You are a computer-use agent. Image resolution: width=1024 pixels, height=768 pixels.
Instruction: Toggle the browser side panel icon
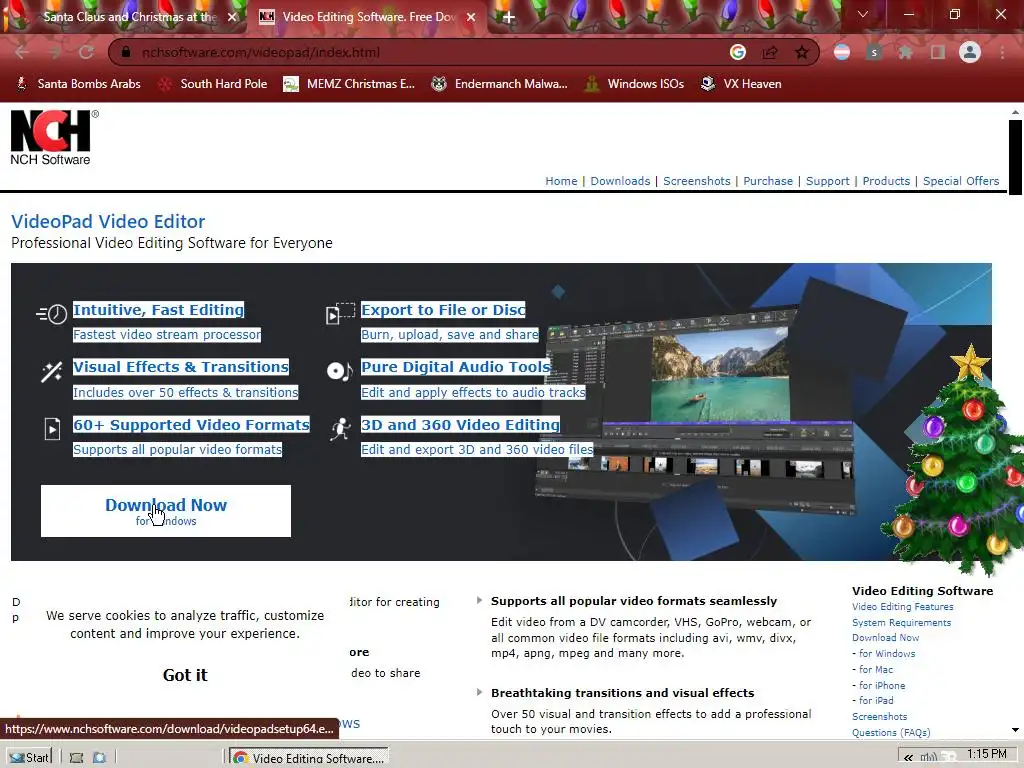pyautogui.click(x=938, y=52)
